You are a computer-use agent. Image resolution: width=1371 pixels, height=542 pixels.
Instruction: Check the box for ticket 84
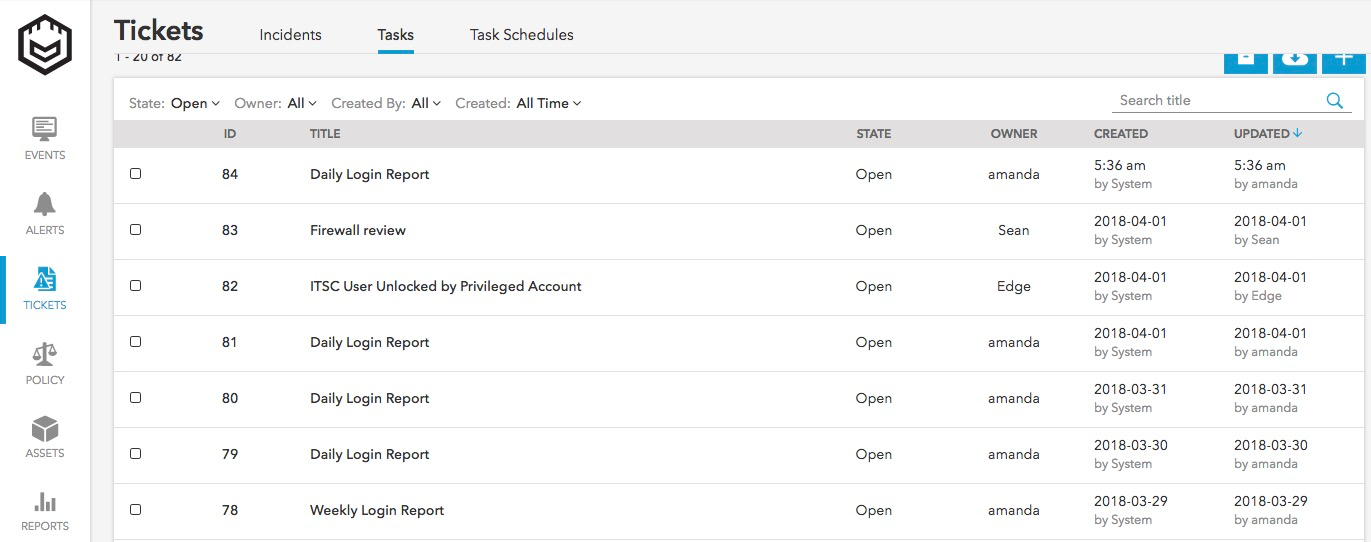(x=136, y=174)
